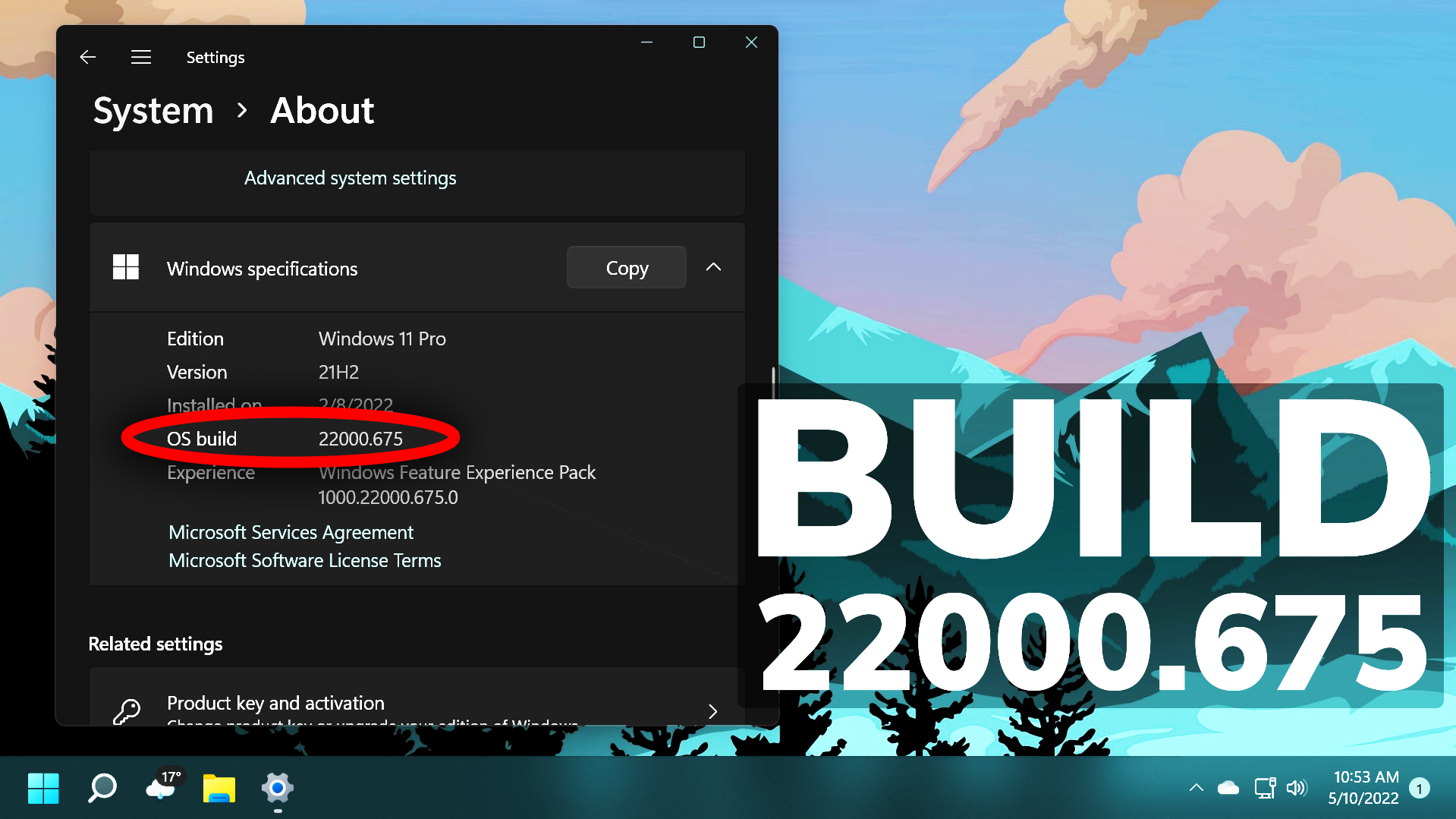Maximize the Settings window
Viewport: 1456px width, 819px height.
click(x=699, y=43)
